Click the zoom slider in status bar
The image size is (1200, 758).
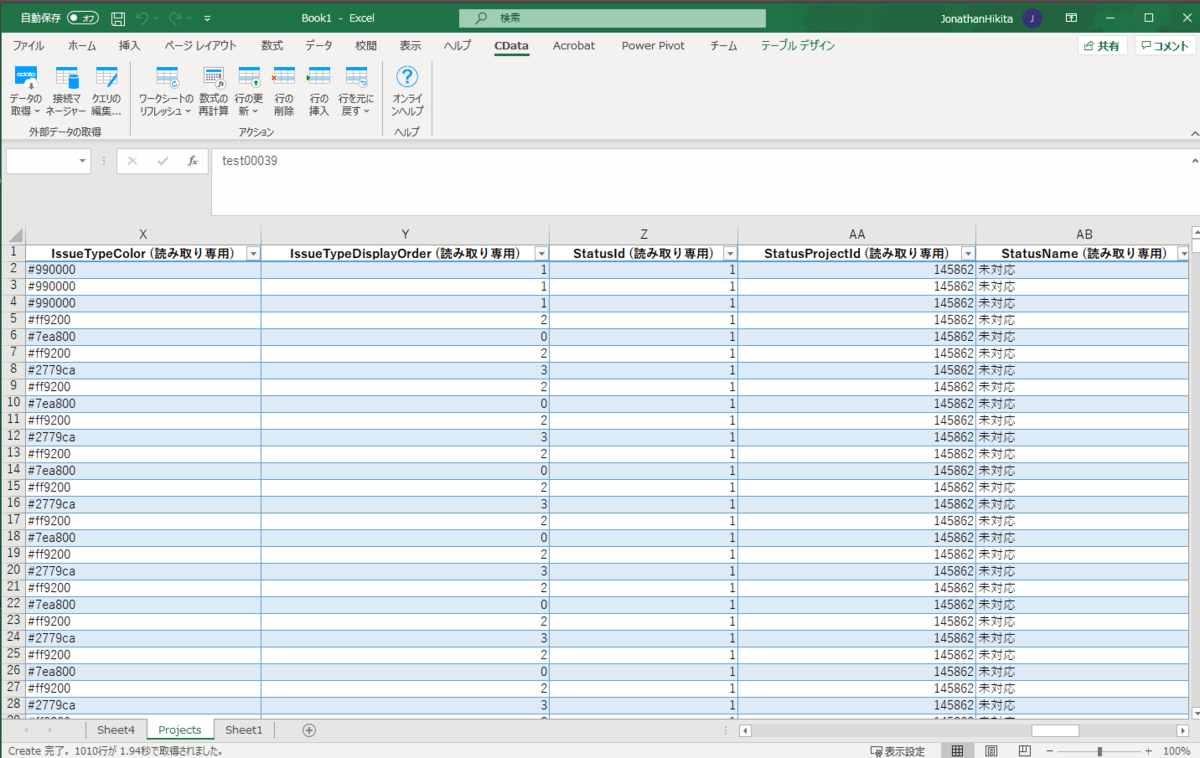pyautogui.click(x=1099, y=751)
